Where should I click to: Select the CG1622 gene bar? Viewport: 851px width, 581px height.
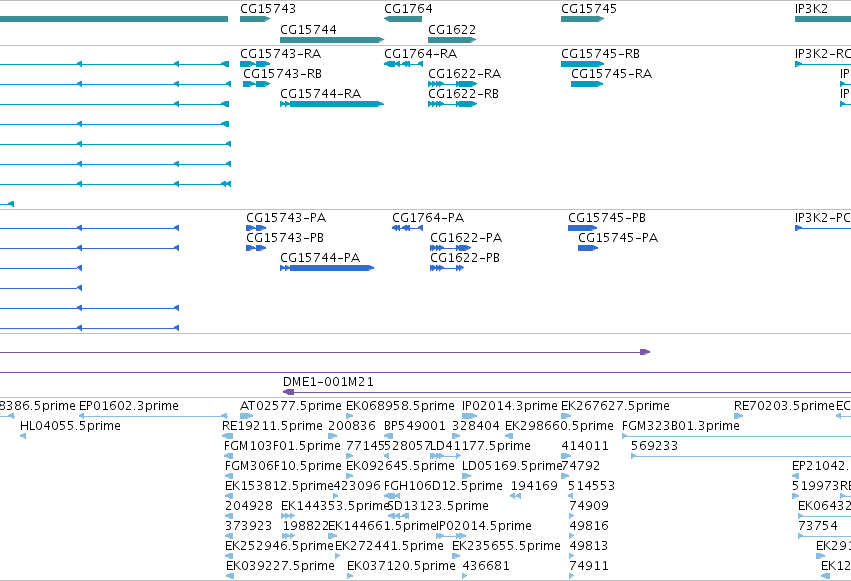452,40
